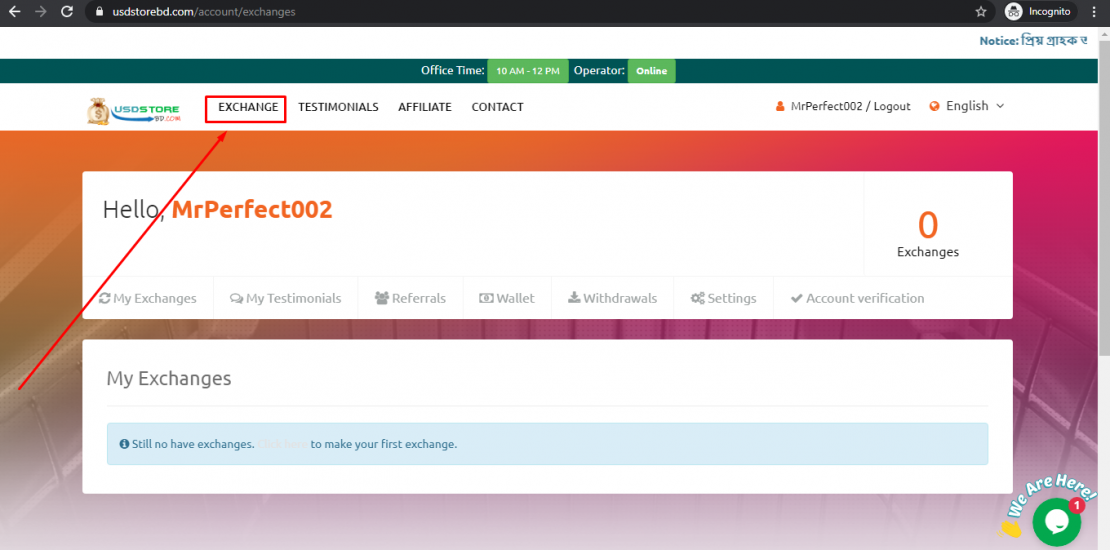Image resolution: width=1110 pixels, height=550 pixels.
Task: Click the MrPerfect002 / Logout link
Action: (850, 106)
